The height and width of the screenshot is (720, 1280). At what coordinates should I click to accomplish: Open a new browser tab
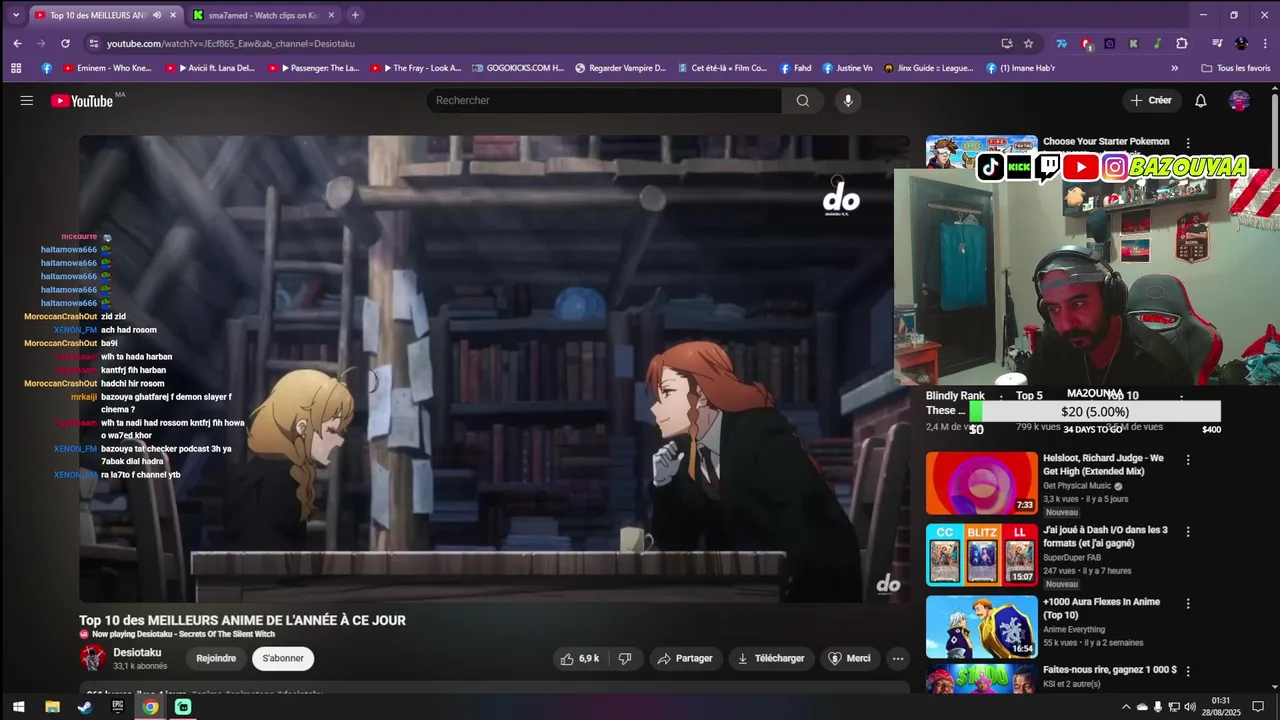pos(355,15)
